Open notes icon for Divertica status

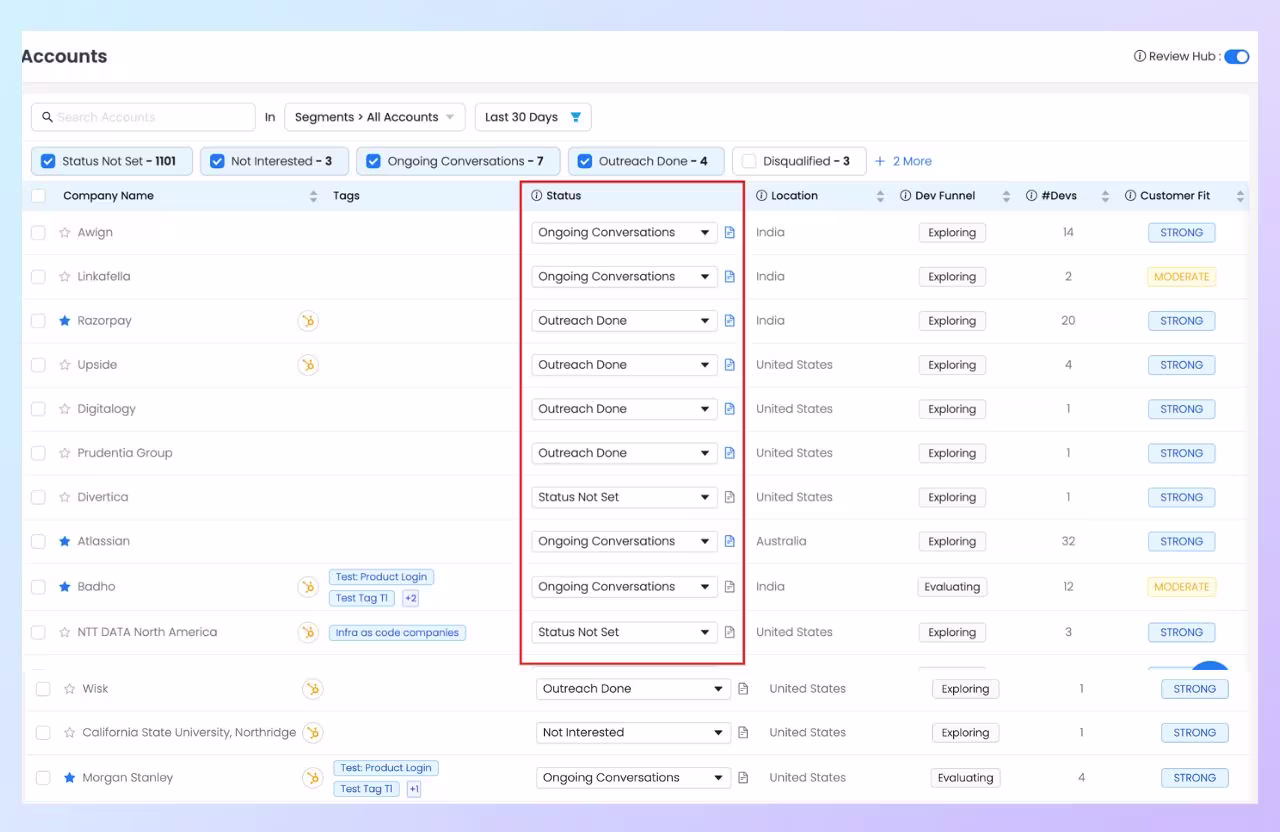coord(730,497)
